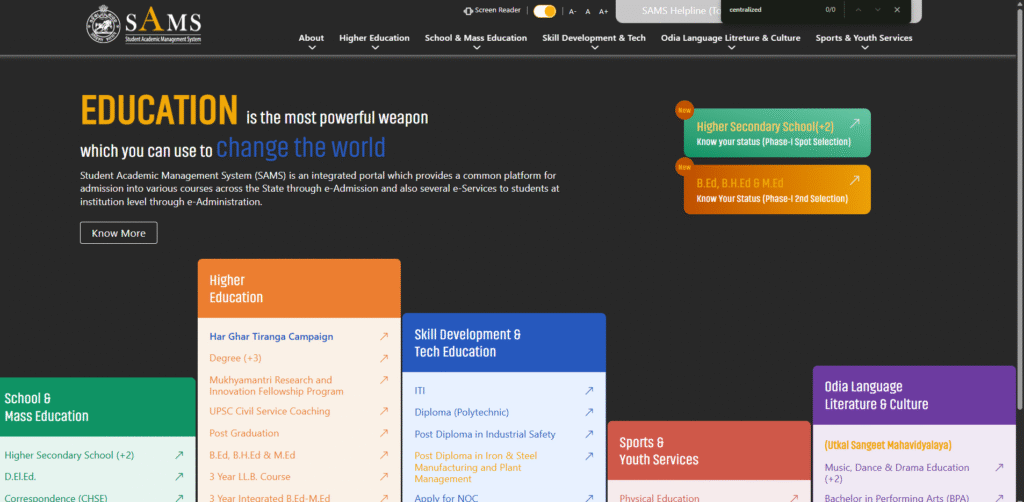Open the arrow beside 3 Year LL.B. Course
The height and width of the screenshot is (502, 1024).
point(384,477)
